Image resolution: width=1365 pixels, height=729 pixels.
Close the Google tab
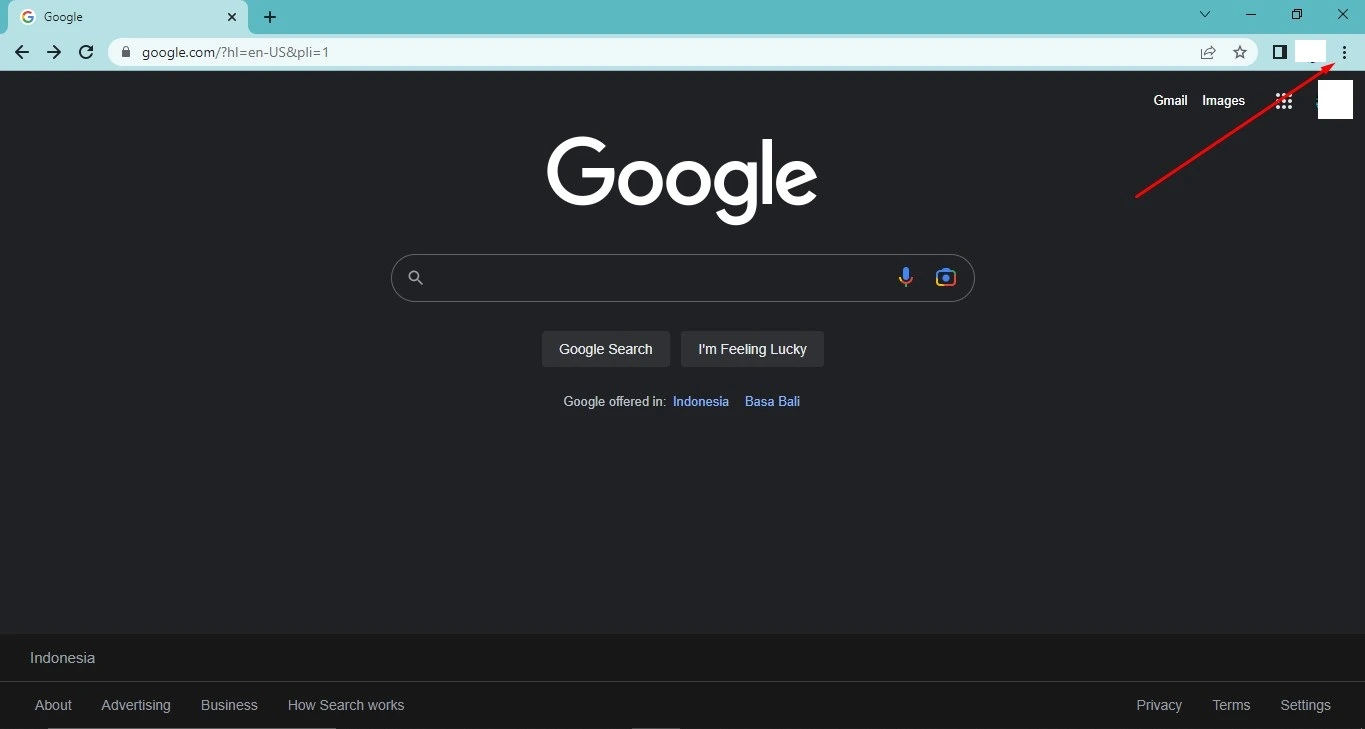point(232,17)
